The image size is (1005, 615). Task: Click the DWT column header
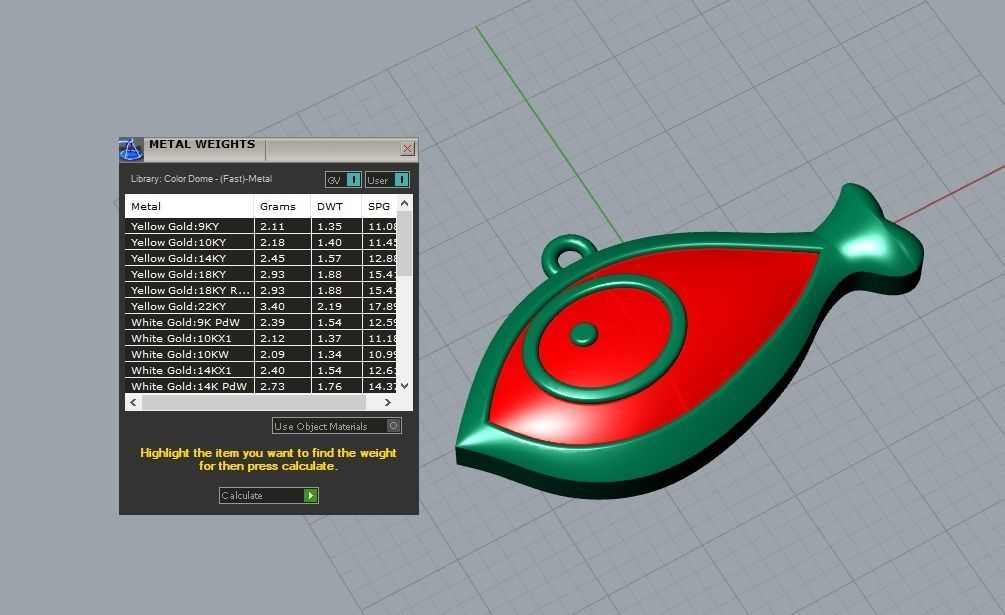pyautogui.click(x=336, y=206)
